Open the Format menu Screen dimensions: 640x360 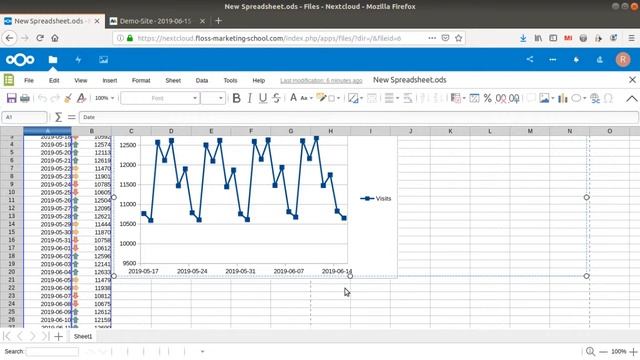141,80
